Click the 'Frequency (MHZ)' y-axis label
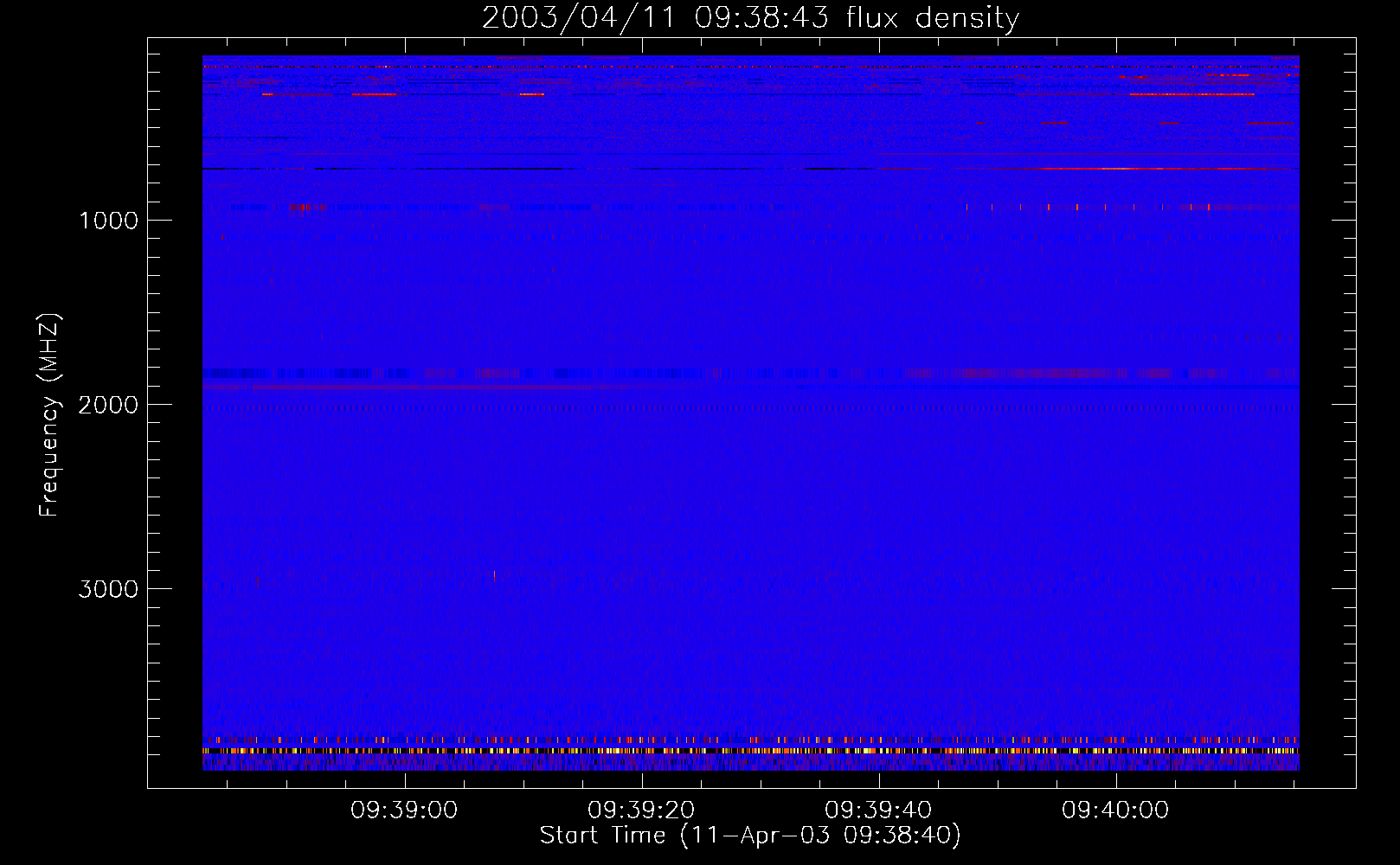Image resolution: width=1400 pixels, height=865 pixels. point(50,415)
